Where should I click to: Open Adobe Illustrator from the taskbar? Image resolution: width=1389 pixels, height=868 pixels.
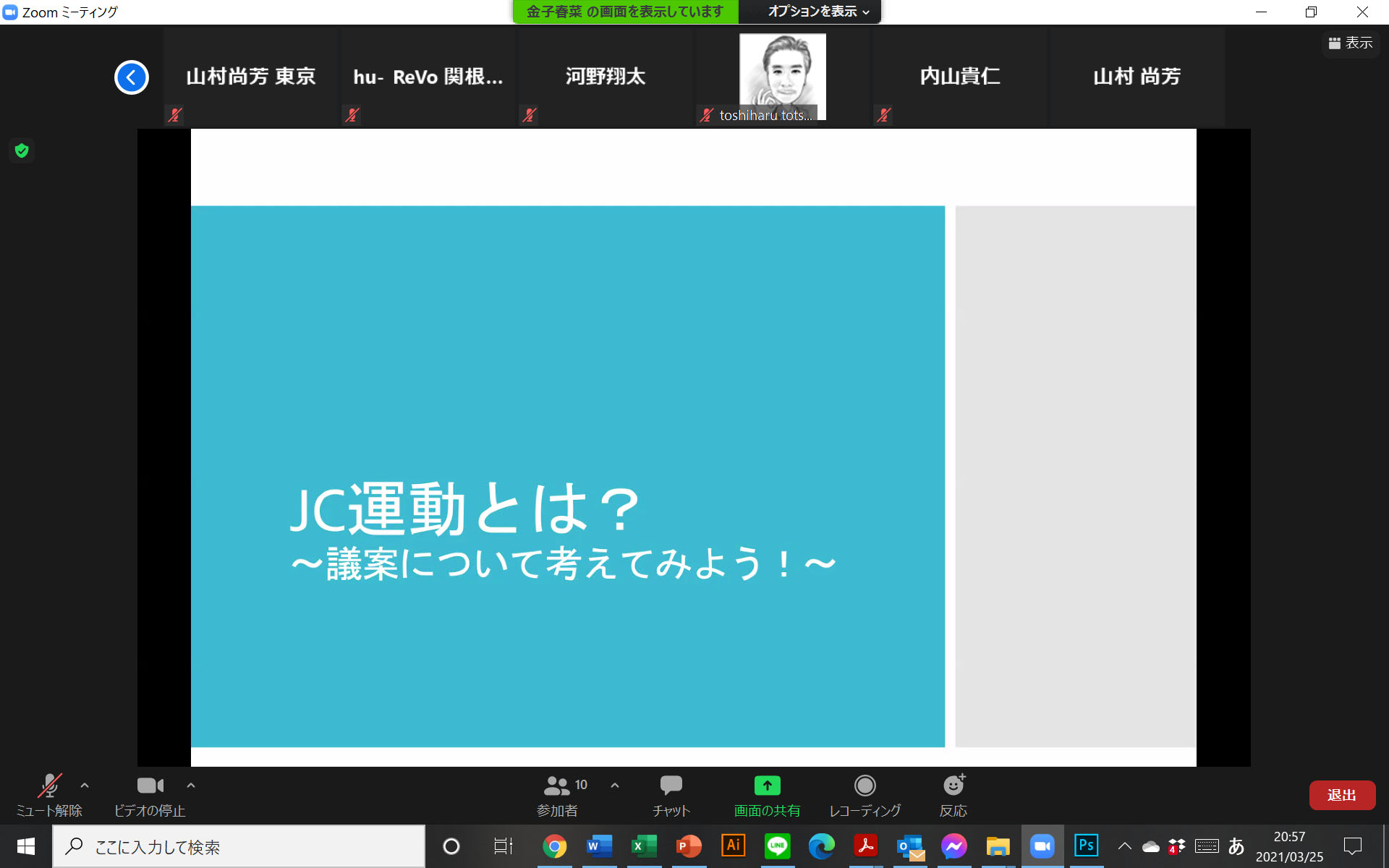coord(733,846)
